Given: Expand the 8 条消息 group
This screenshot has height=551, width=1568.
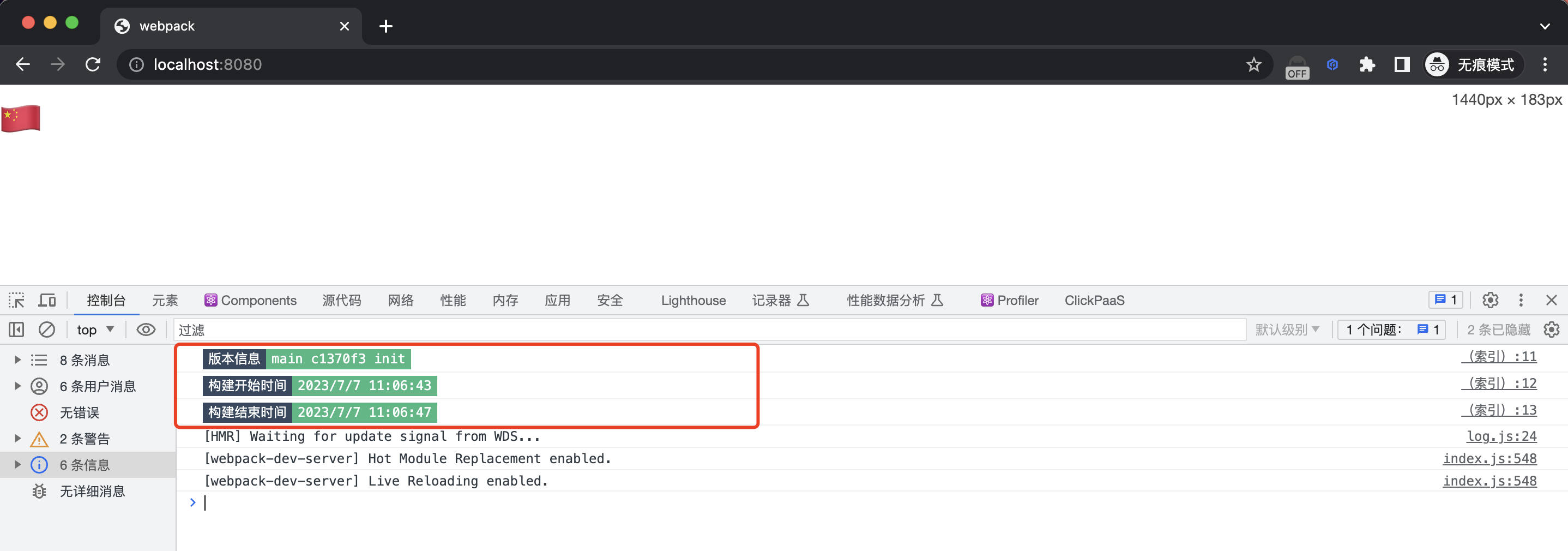Looking at the screenshot, I should pos(17,360).
